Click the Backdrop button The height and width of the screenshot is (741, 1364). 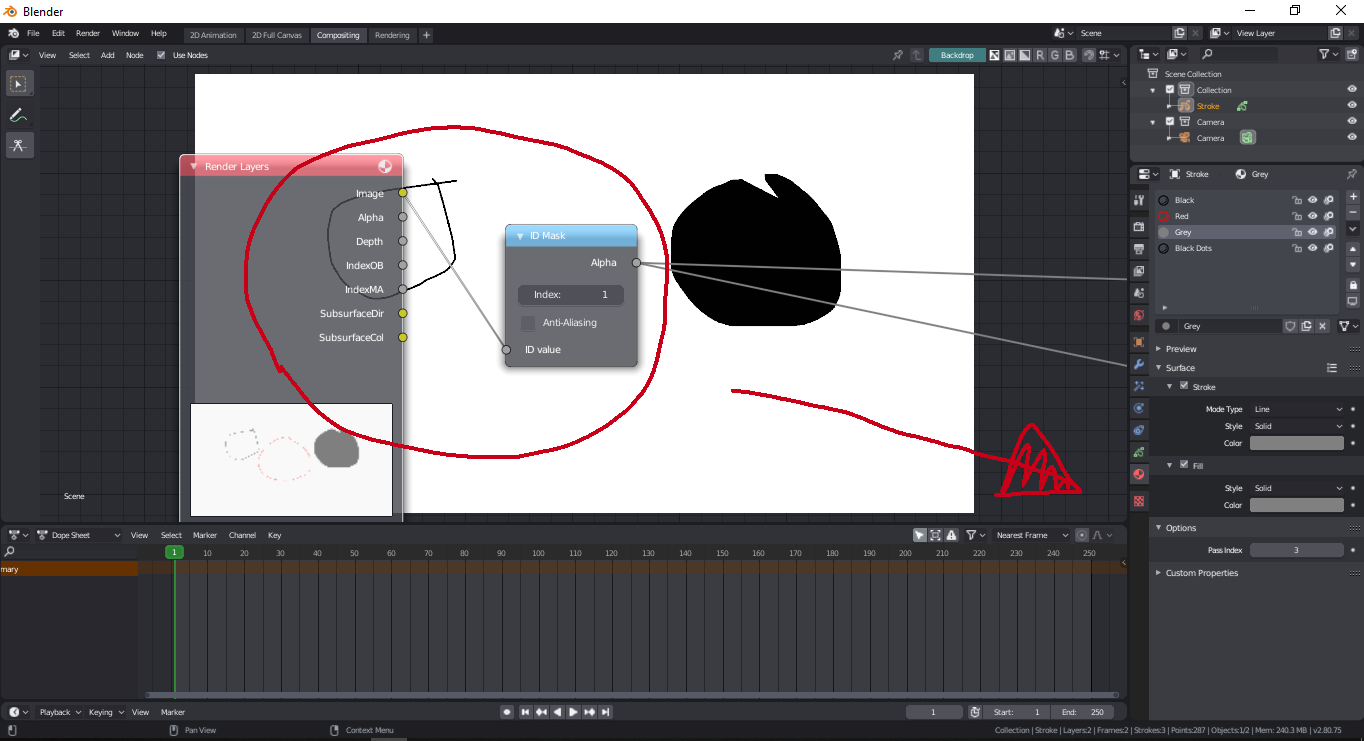click(957, 55)
